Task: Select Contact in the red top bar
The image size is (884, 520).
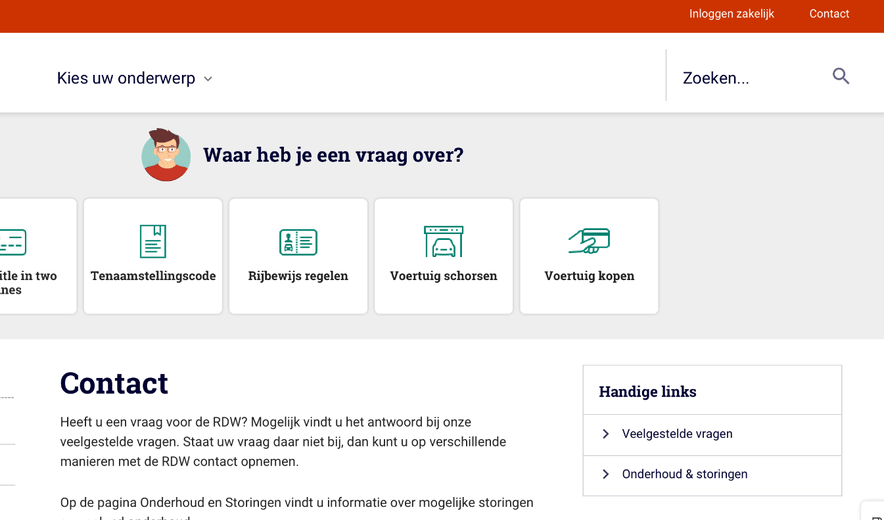Action: click(x=829, y=14)
